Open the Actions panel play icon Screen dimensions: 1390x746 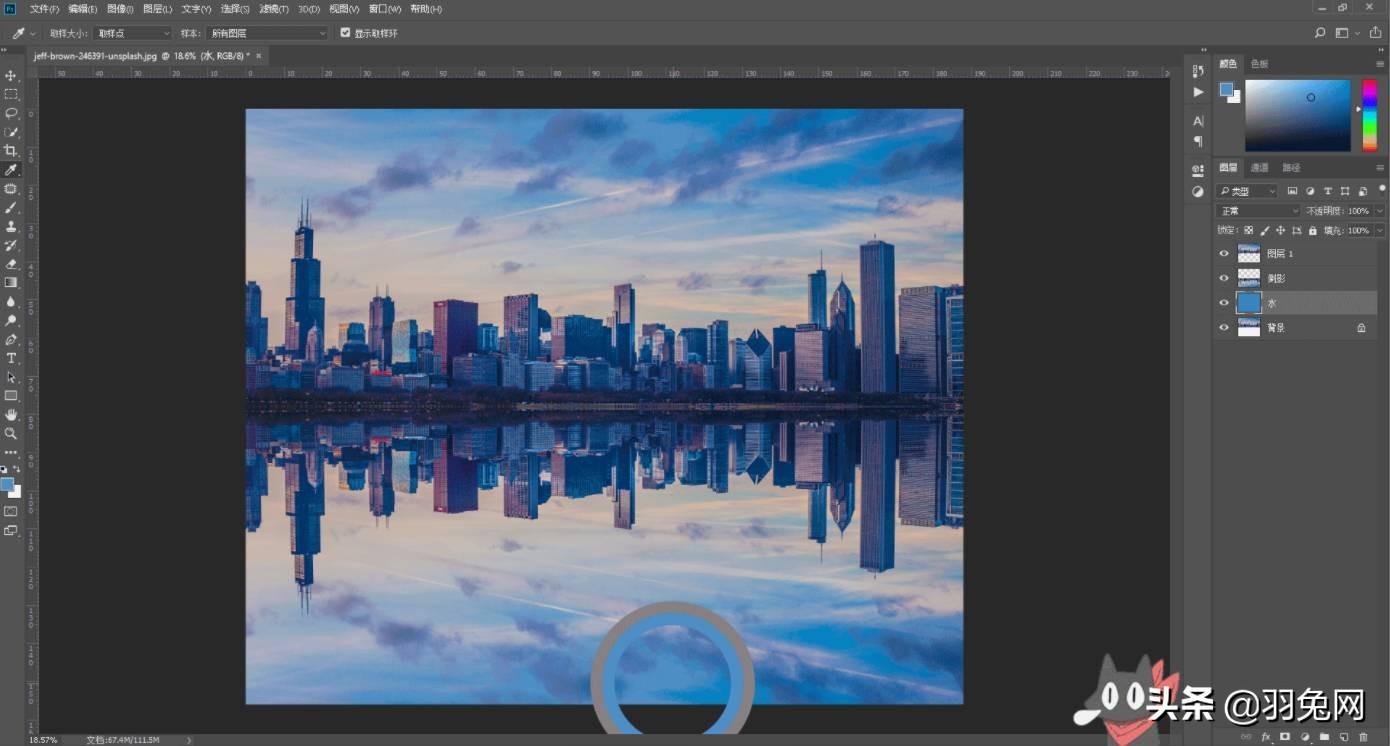tap(1198, 92)
